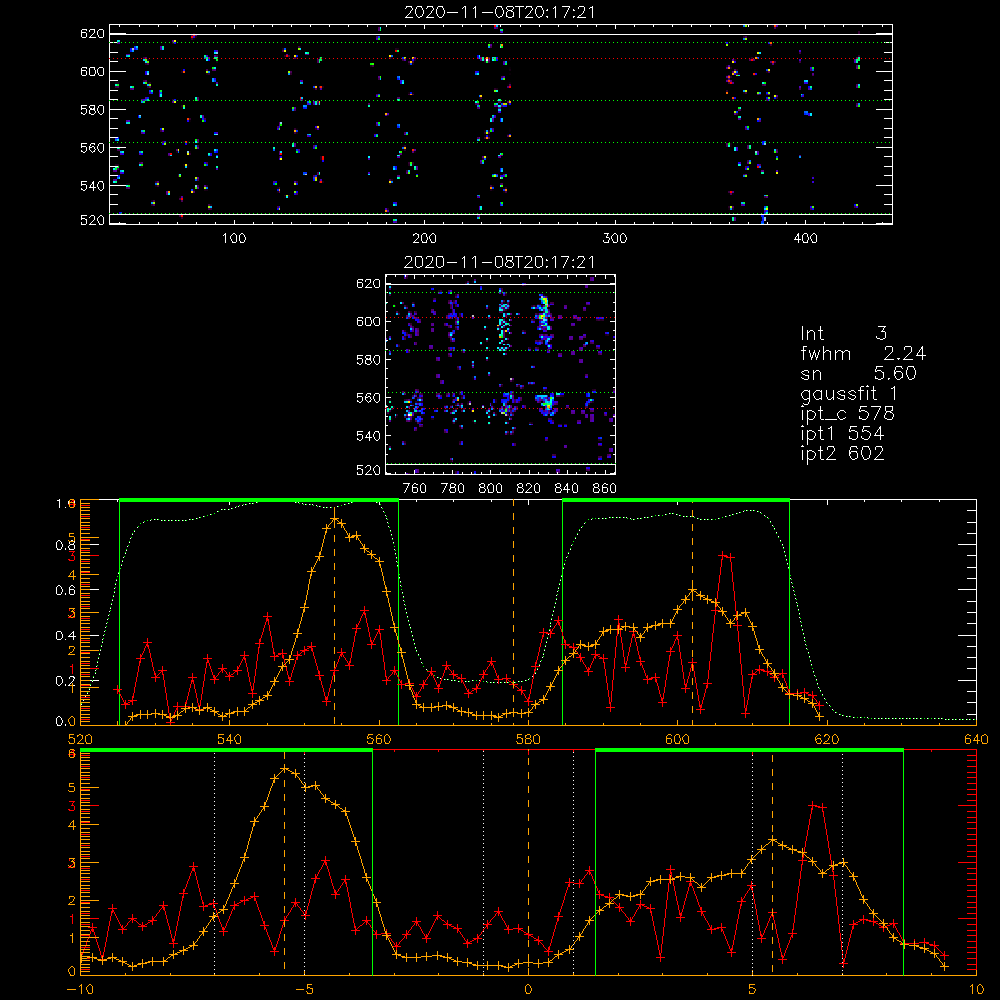Viewport: 1000px width, 1000px height.
Task: Click the 100 tick label on the wide image
Action: [234, 239]
